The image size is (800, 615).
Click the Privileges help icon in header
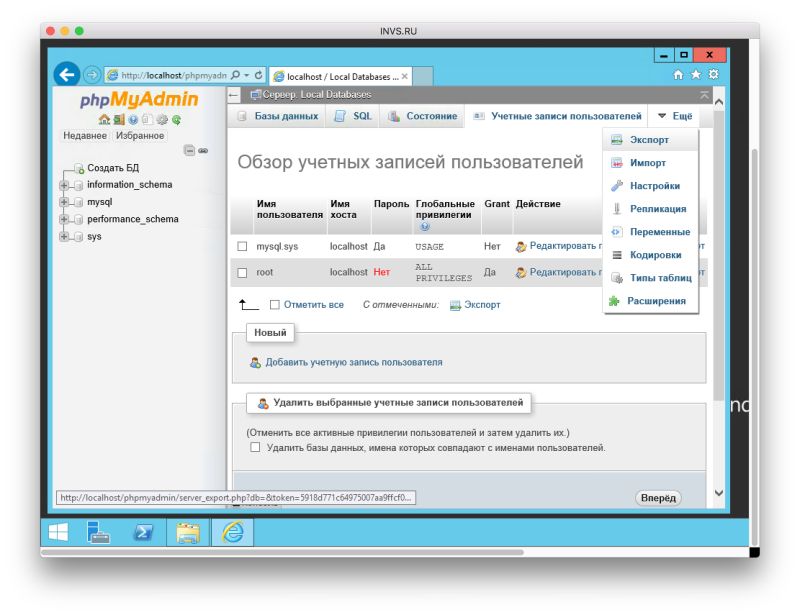coord(424,226)
